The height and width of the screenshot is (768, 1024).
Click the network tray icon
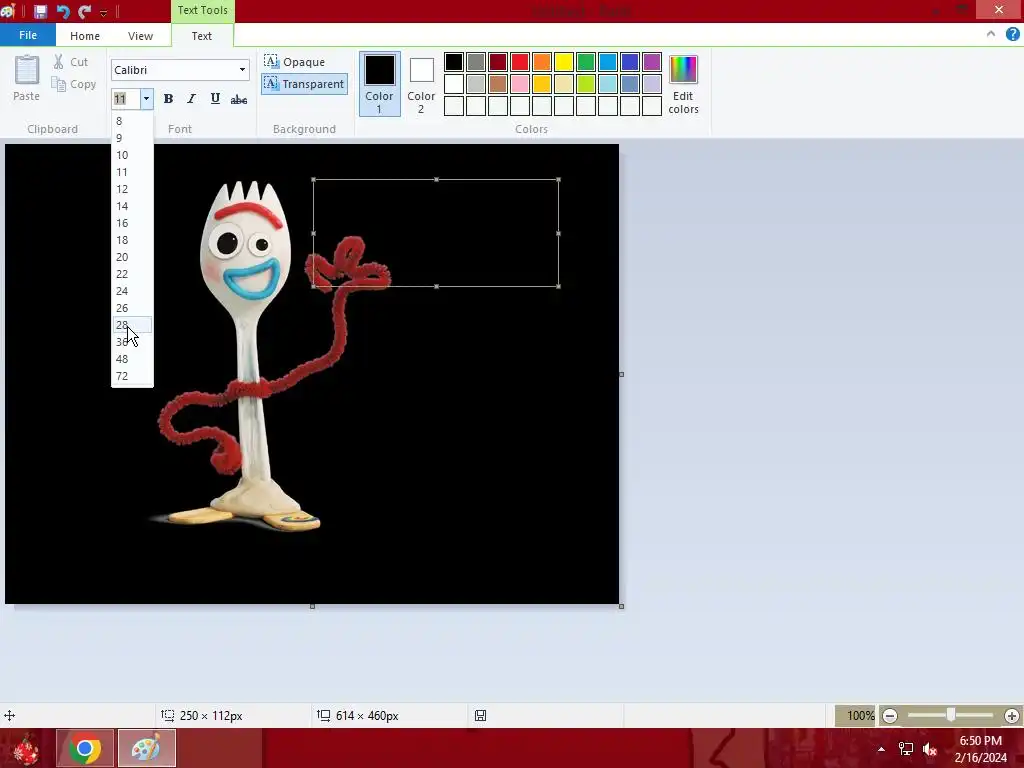click(x=906, y=749)
